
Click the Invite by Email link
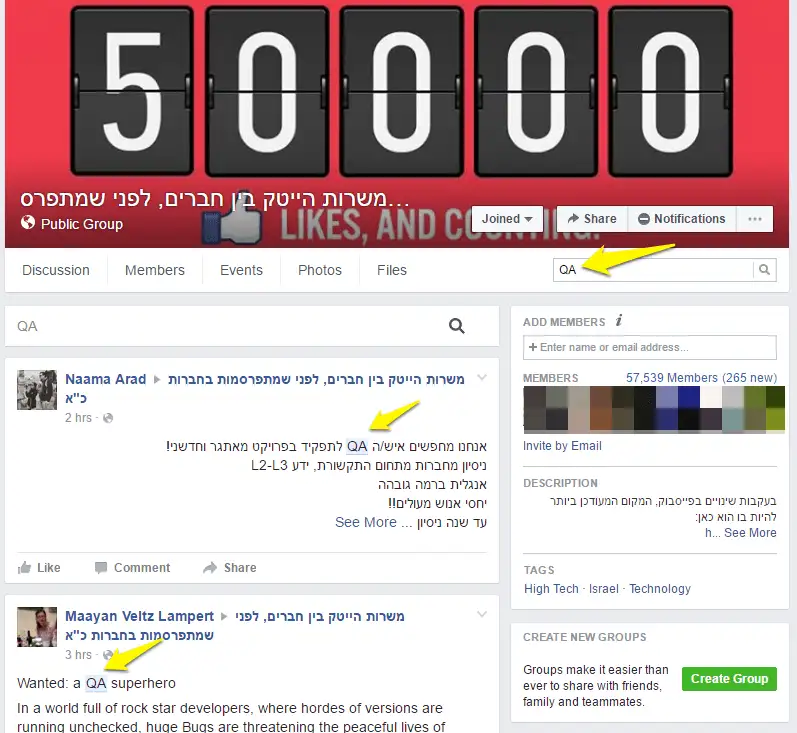coord(562,446)
